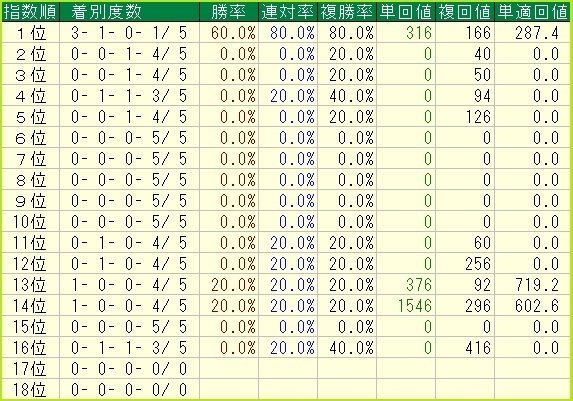This screenshot has height=401, width=573.
Task: Click the 着別度数 cell in 17位 row
Action: point(129,369)
